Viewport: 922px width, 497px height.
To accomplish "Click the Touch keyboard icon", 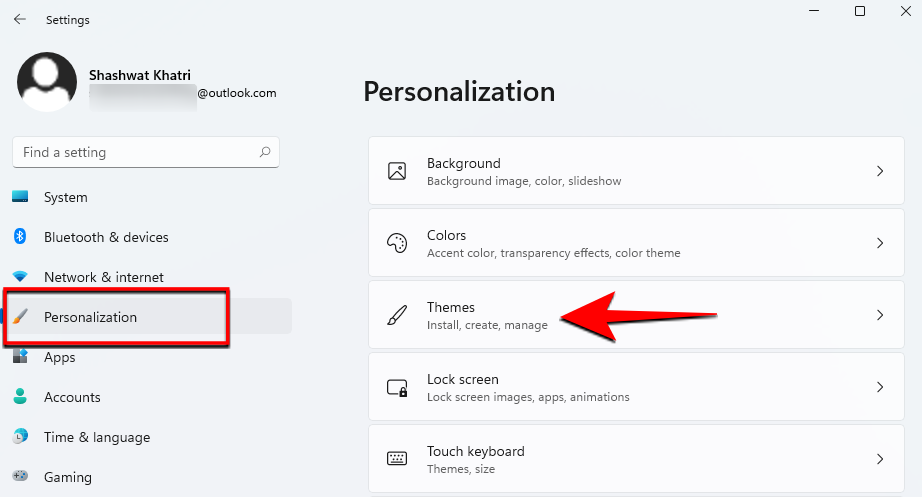I will (x=397, y=459).
